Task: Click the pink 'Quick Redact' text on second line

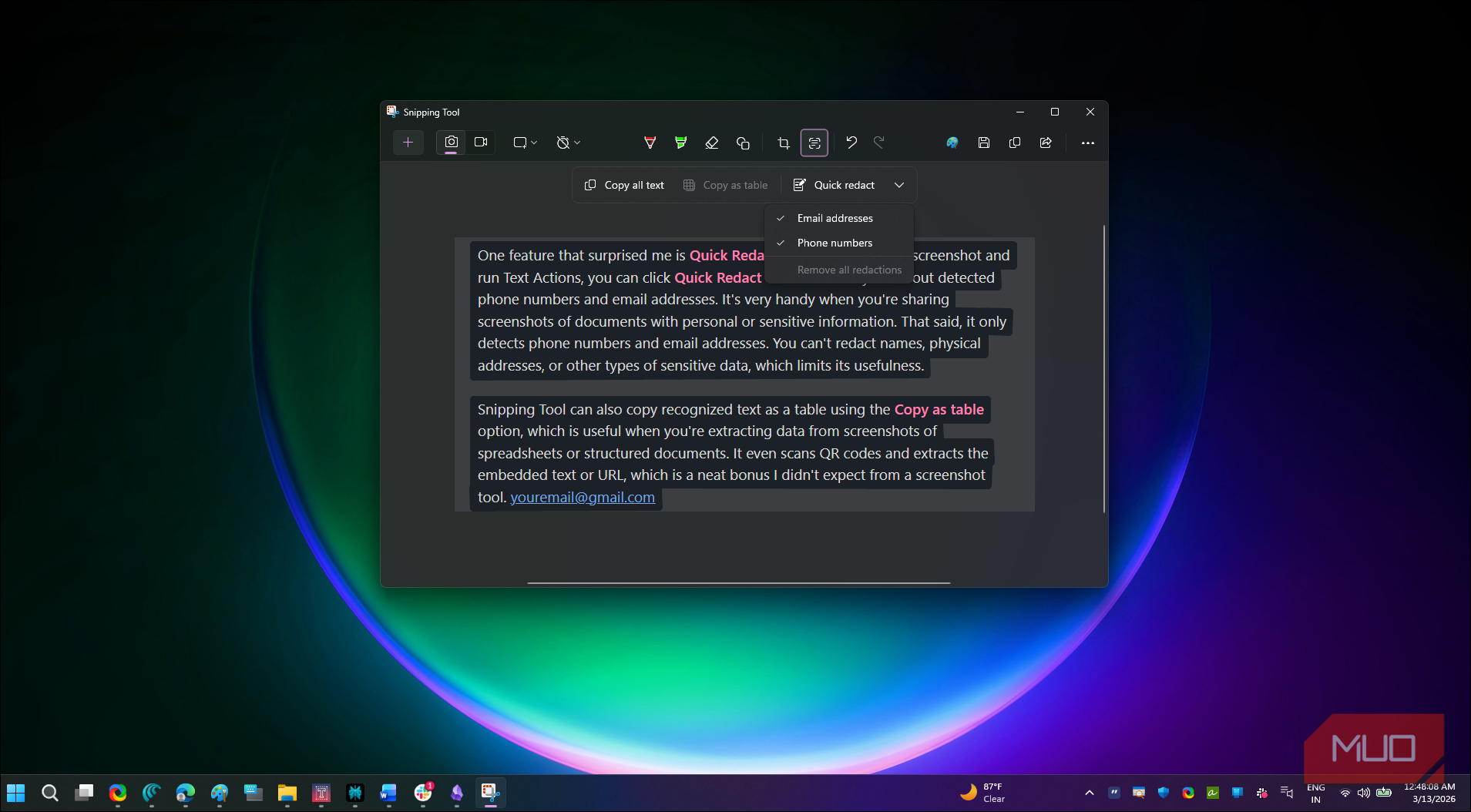Action: click(x=717, y=277)
